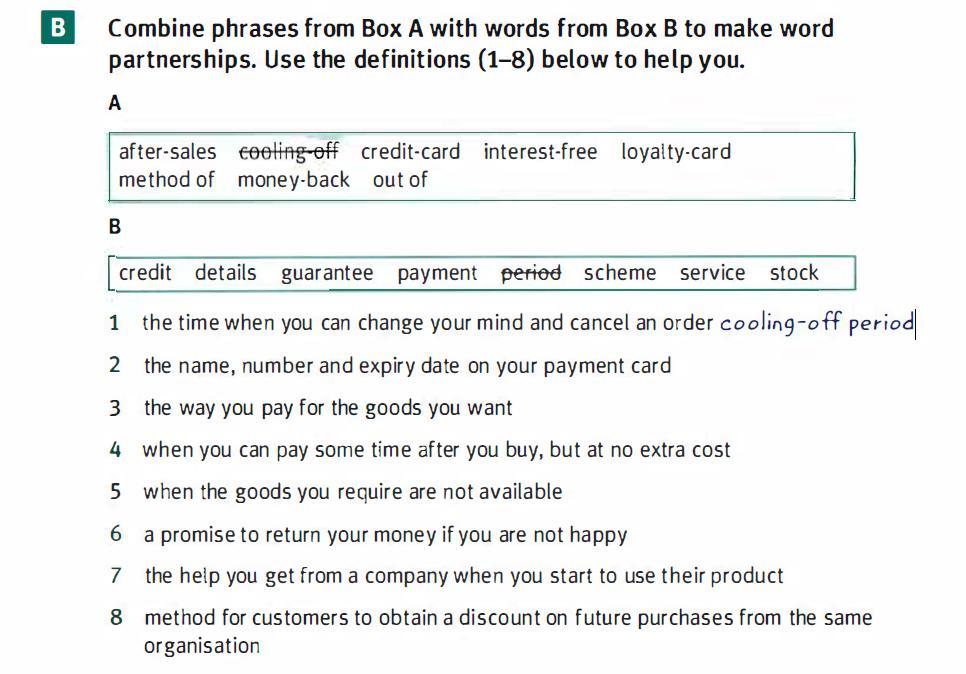Viewport: 966px width, 674px height.
Task: Click the word "payment" in Box B
Action: coord(437,273)
